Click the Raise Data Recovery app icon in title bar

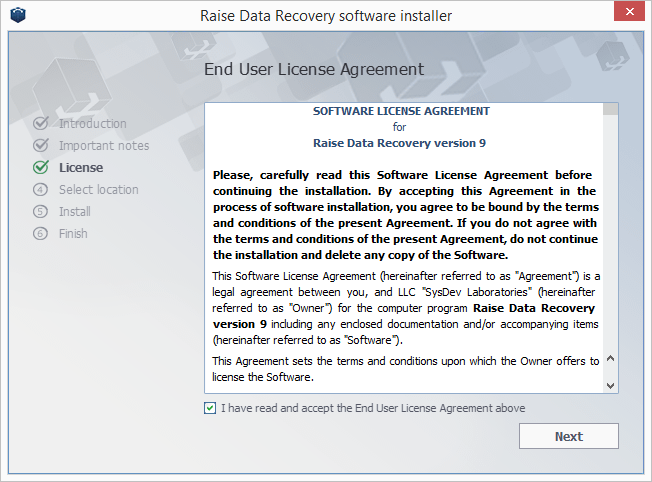[18, 15]
